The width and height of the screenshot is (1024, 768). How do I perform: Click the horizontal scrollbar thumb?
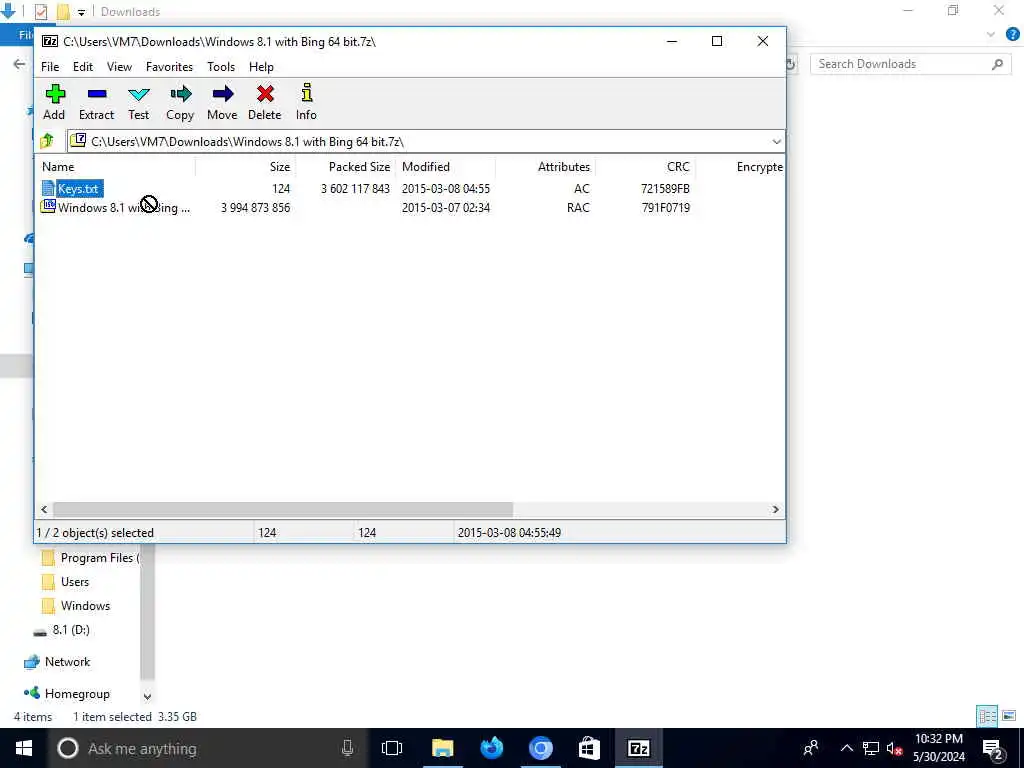283,509
